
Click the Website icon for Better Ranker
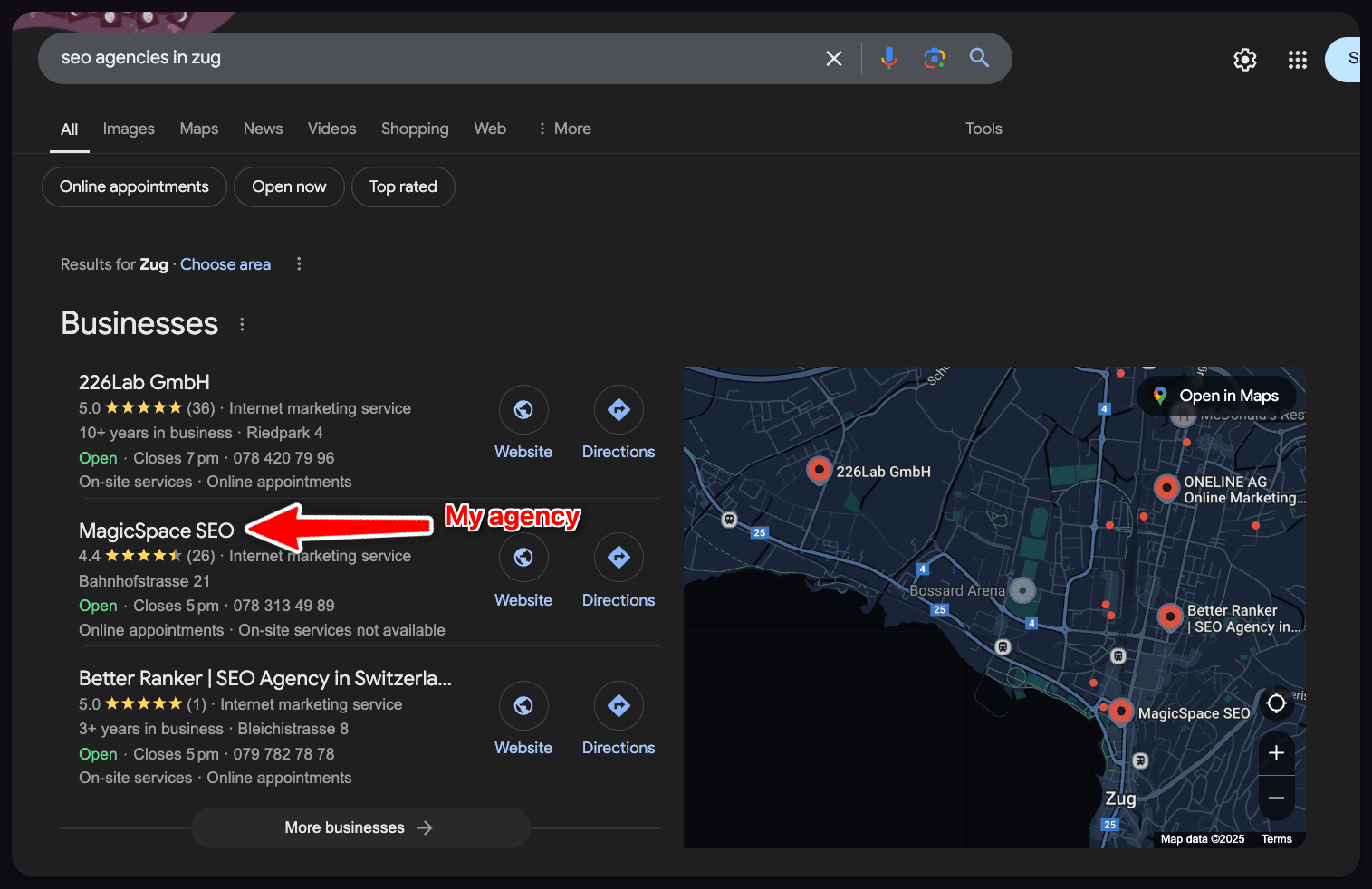tap(523, 705)
